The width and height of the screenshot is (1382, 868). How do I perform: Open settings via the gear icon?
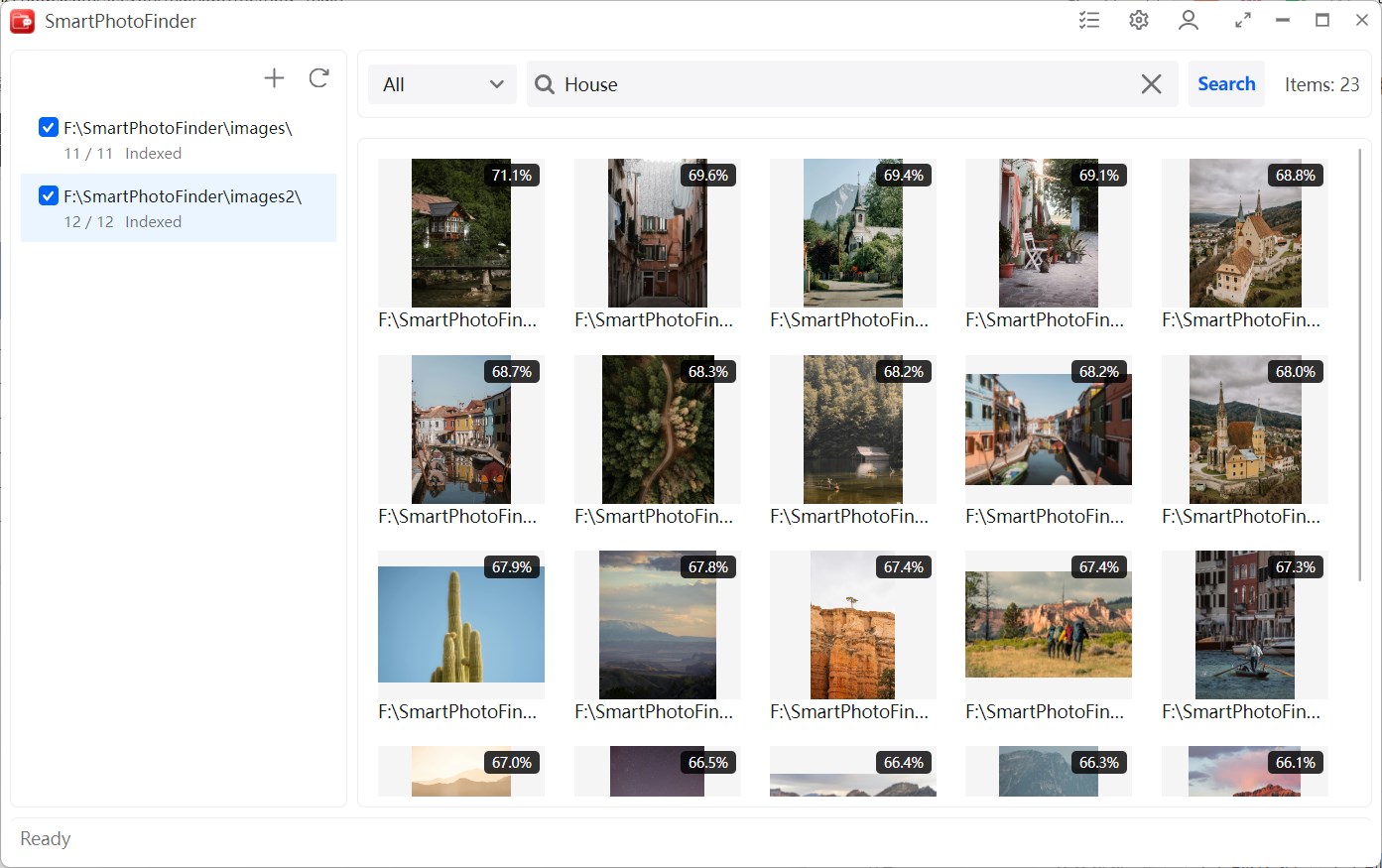click(x=1139, y=20)
